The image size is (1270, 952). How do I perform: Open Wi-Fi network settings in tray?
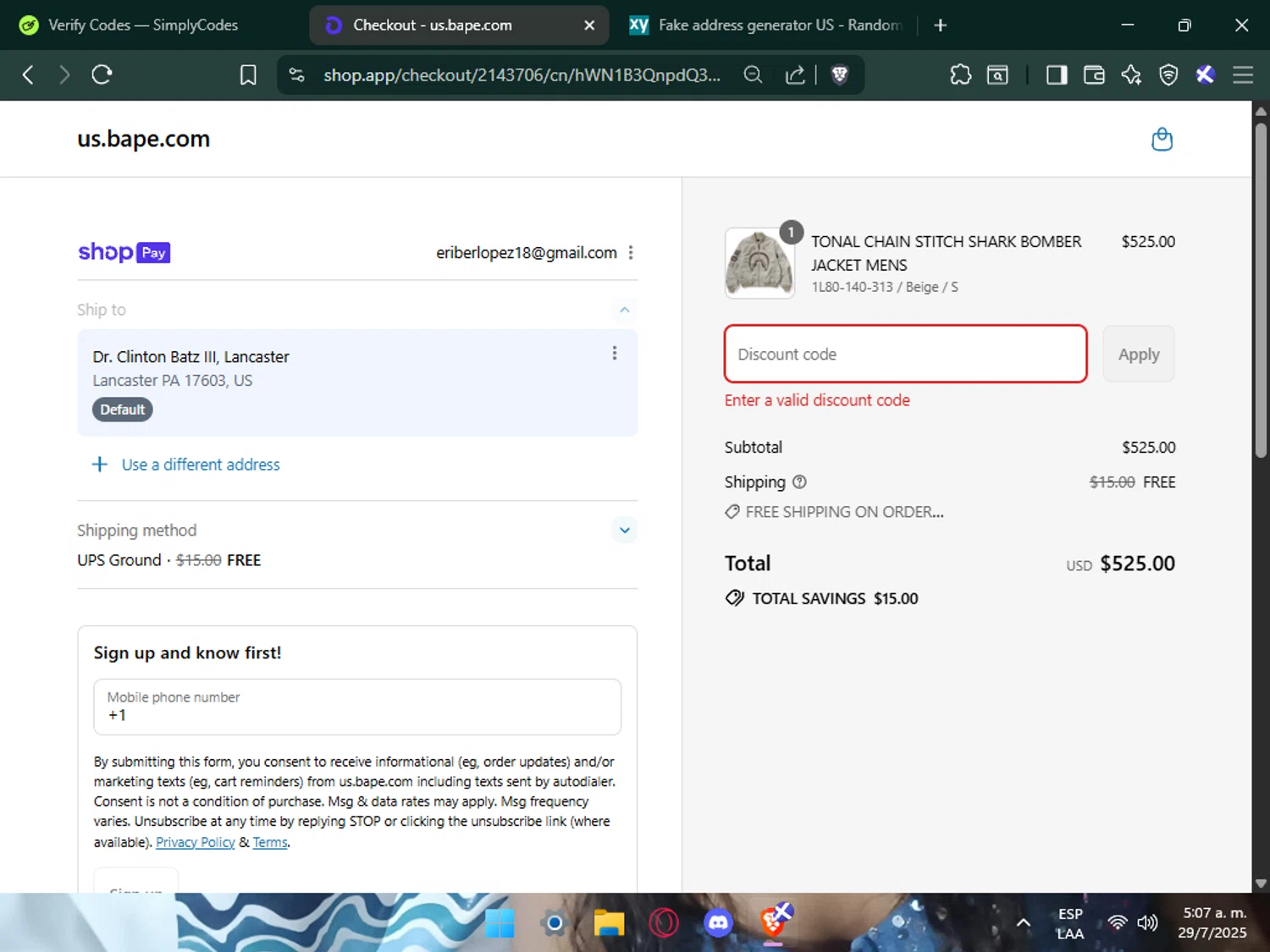(x=1118, y=922)
